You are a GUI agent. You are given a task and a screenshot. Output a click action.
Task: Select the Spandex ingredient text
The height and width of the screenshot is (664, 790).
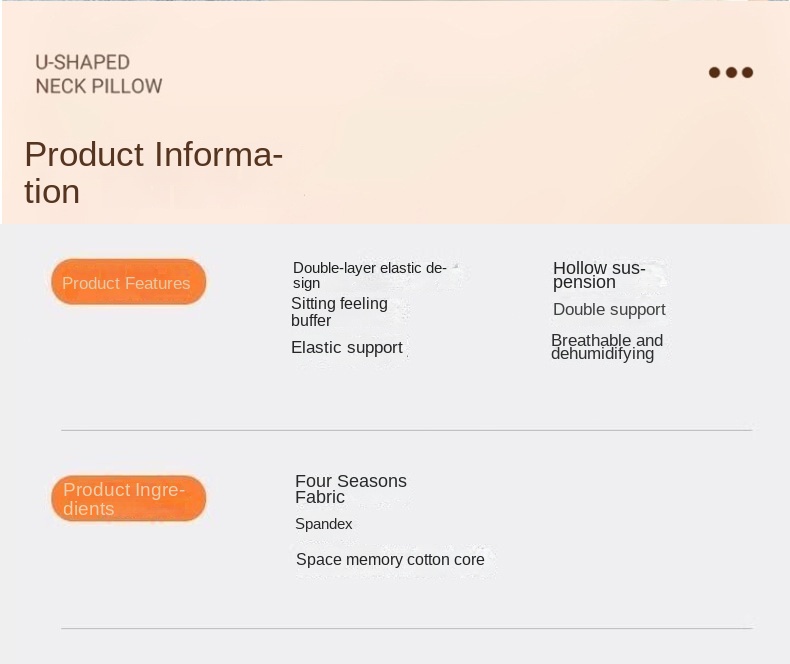tap(324, 524)
